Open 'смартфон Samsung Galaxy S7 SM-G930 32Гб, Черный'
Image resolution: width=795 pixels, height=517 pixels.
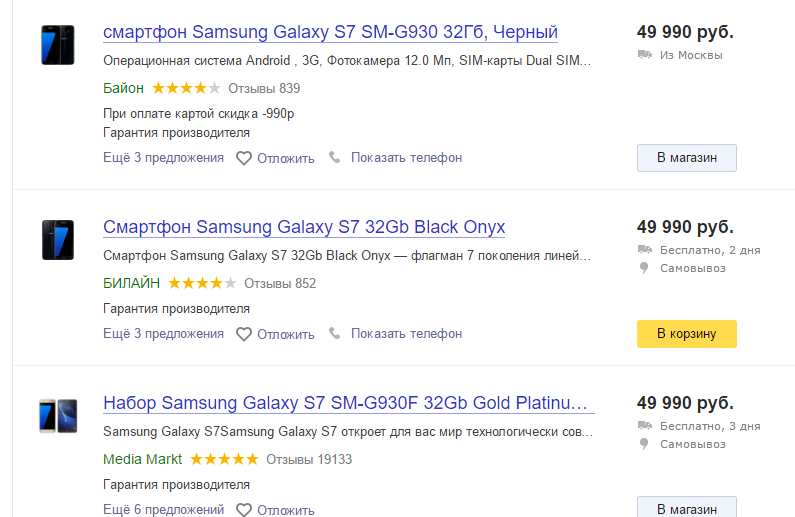click(x=330, y=32)
